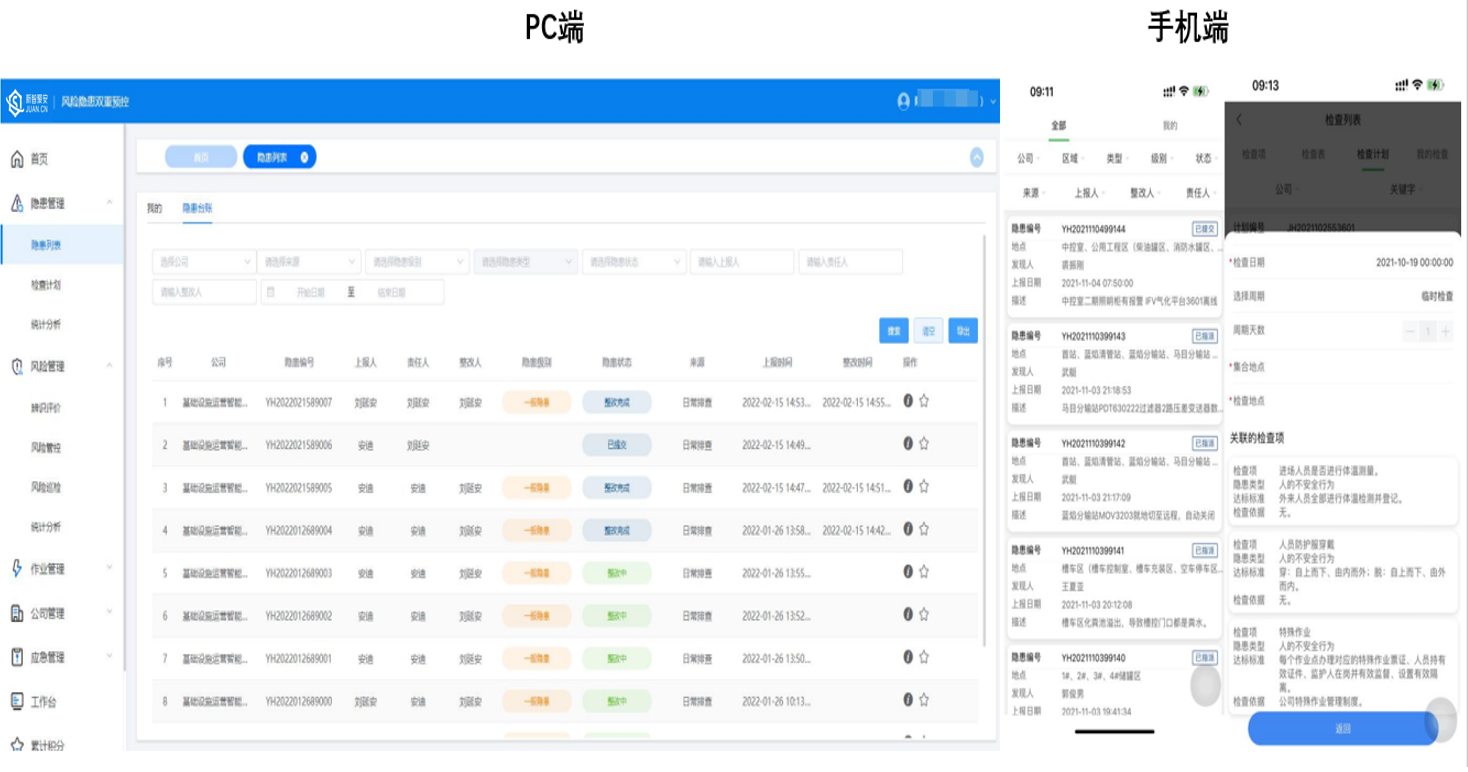Open the 选择公司 dropdown
The image size is (1468, 772).
204,262
